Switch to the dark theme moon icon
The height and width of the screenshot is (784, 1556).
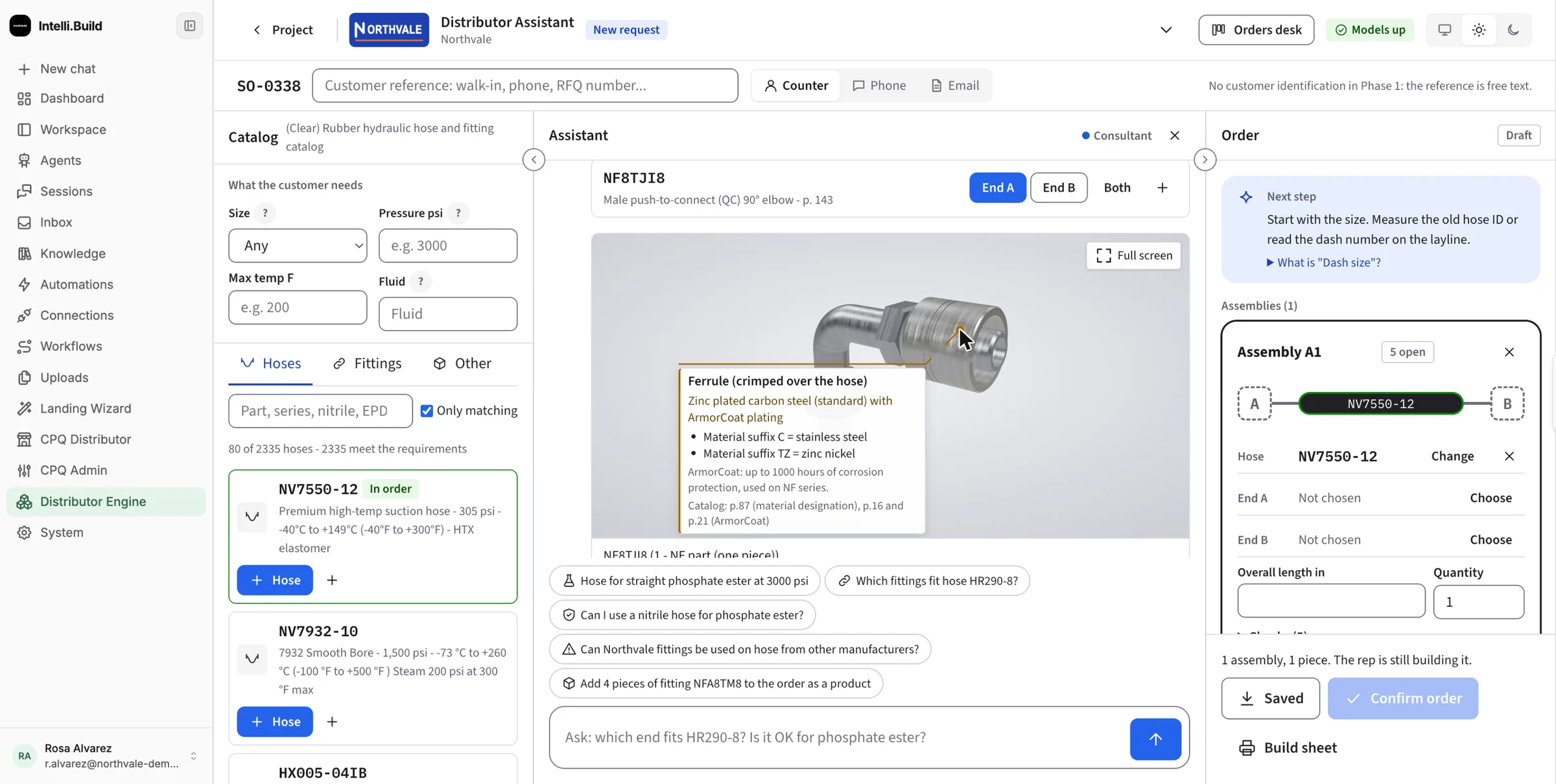click(1513, 30)
